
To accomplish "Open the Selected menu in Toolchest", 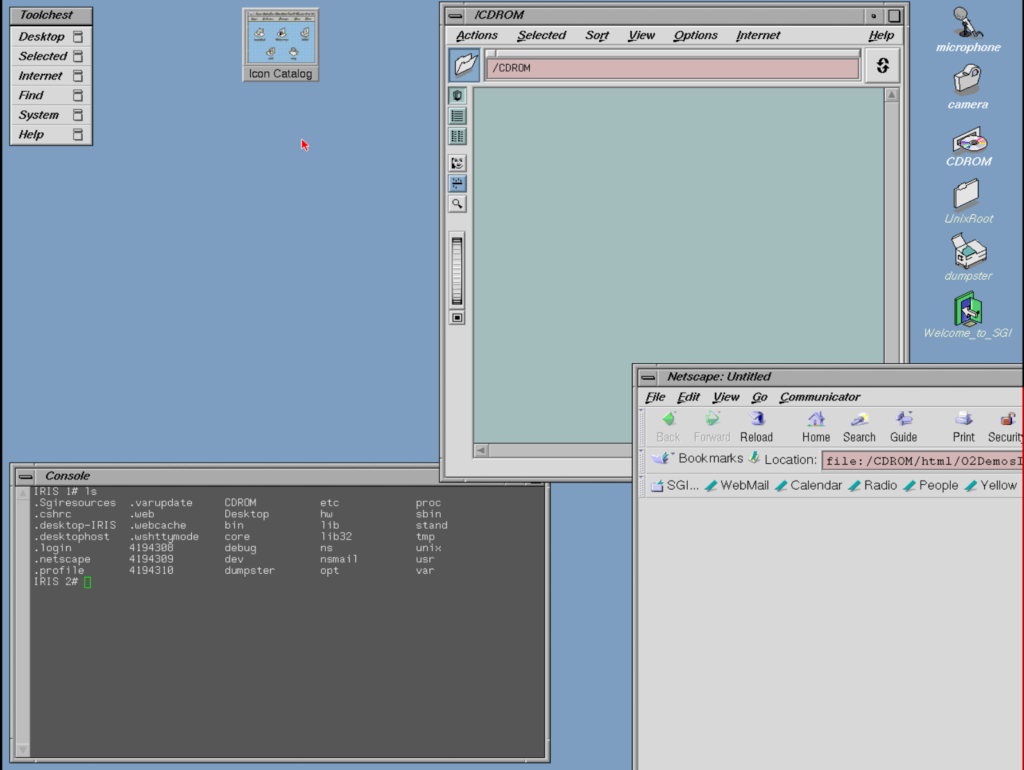I will (51, 56).
